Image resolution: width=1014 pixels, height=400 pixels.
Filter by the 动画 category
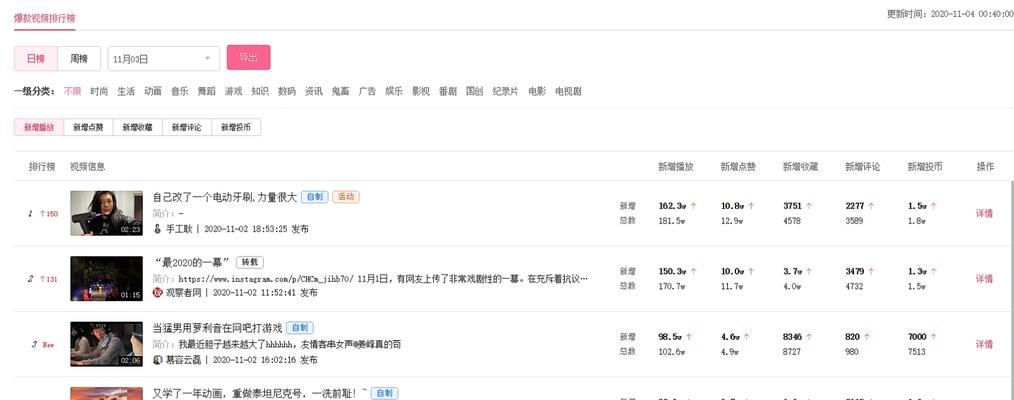pos(153,92)
